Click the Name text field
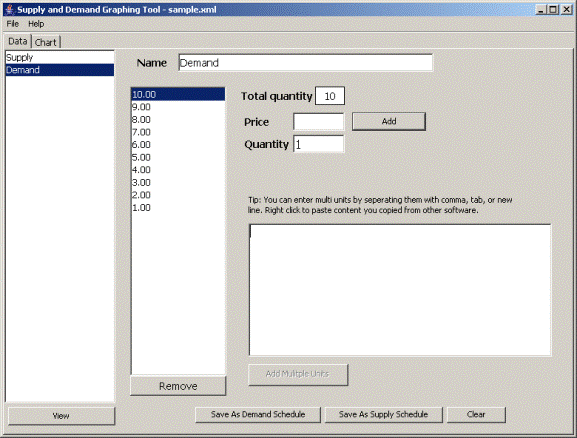The image size is (577, 438). tap(305, 63)
